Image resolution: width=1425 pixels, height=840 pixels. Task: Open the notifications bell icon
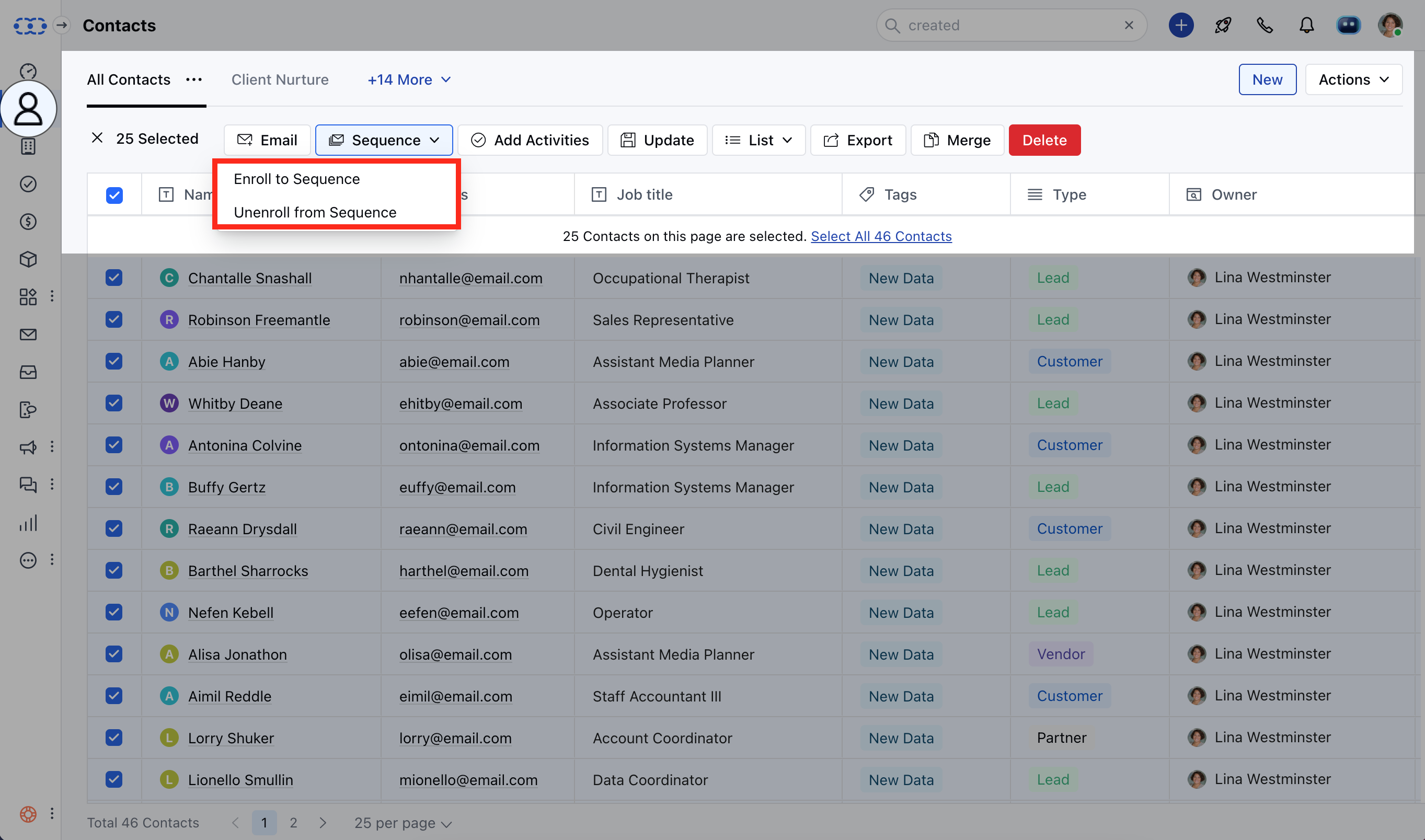1307,26
